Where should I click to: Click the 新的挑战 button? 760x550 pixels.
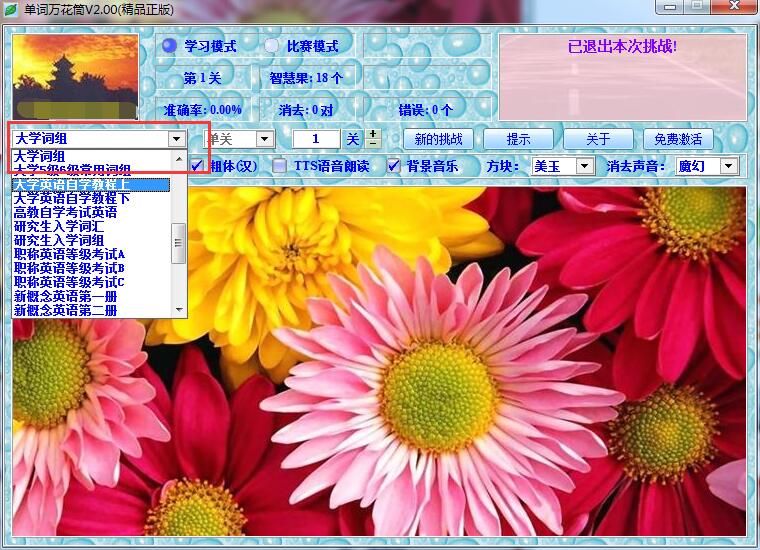438,139
